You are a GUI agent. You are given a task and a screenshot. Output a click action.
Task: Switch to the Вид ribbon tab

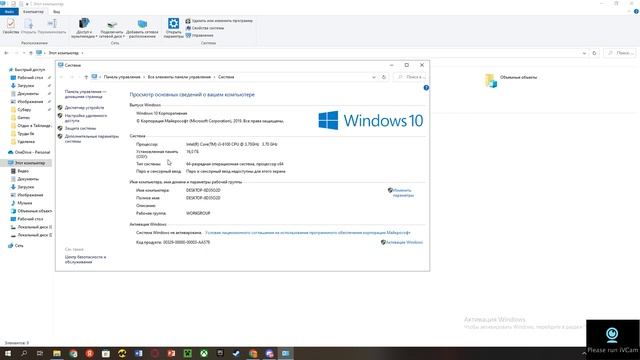point(56,11)
